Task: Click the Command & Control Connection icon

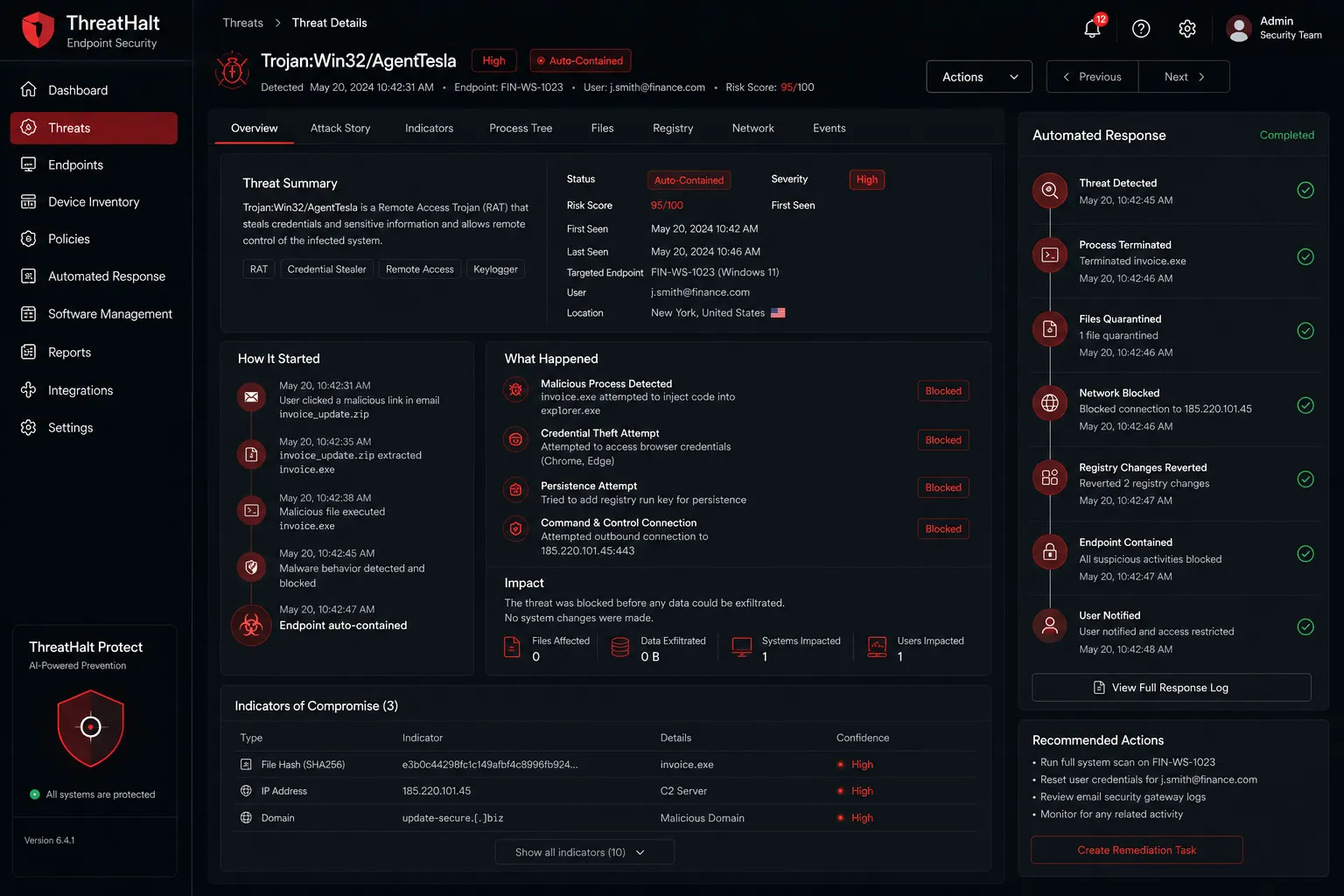Action: [x=516, y=528]
